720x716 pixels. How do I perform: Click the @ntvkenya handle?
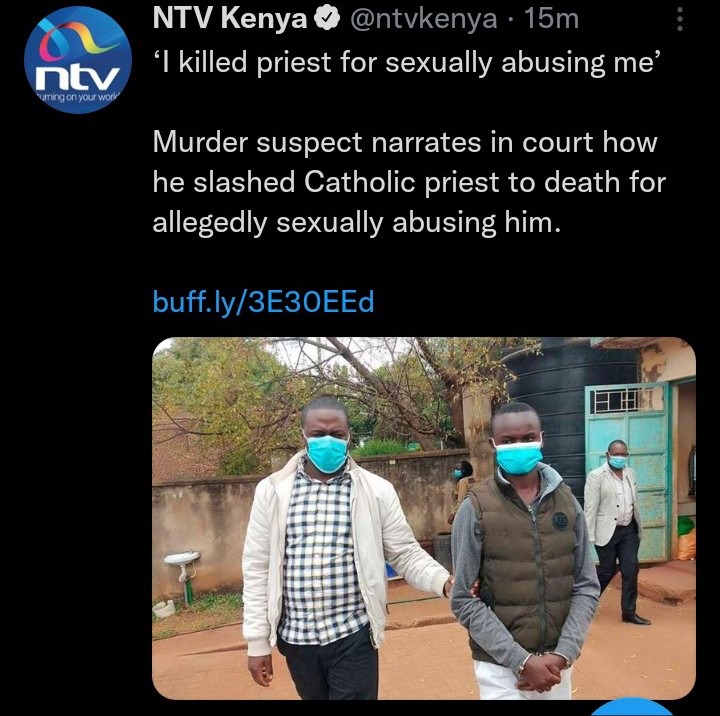[x=423, y=19]
